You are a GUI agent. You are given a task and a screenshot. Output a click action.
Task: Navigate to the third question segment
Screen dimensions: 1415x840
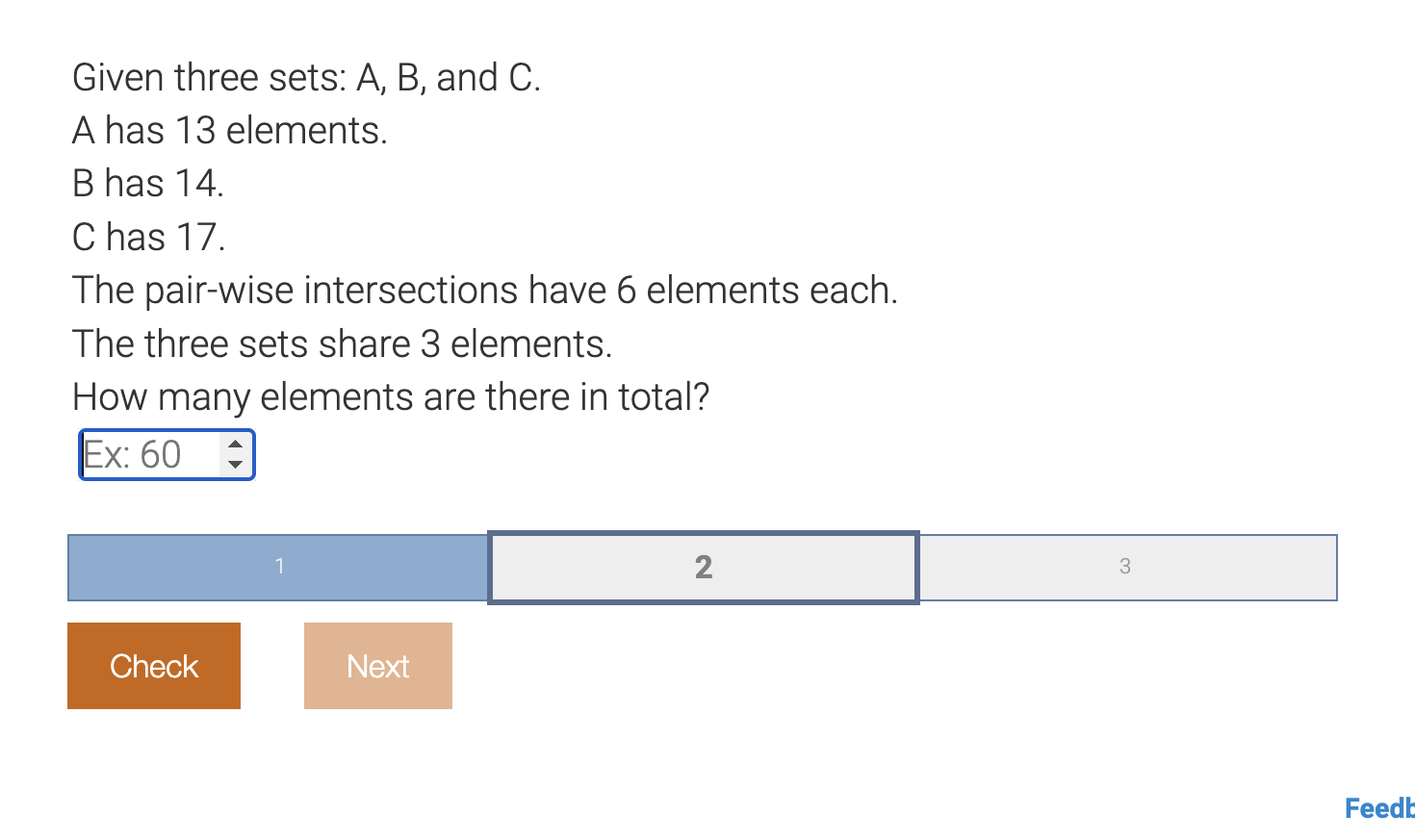(x=1124, y=567)
